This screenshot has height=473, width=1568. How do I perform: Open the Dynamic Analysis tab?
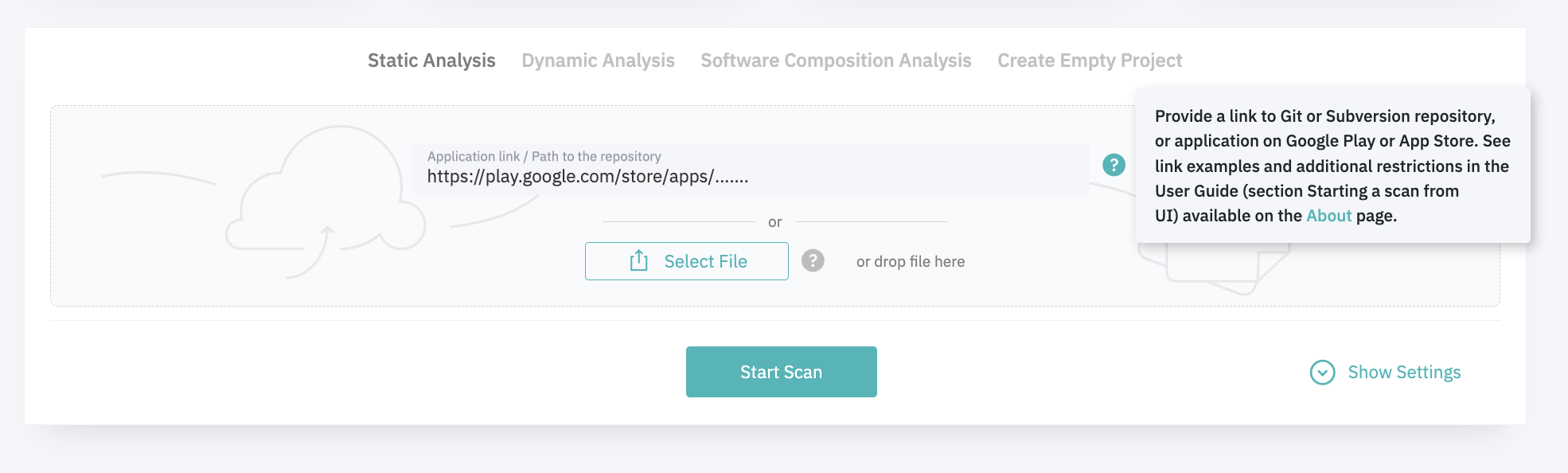coord(598,61)
